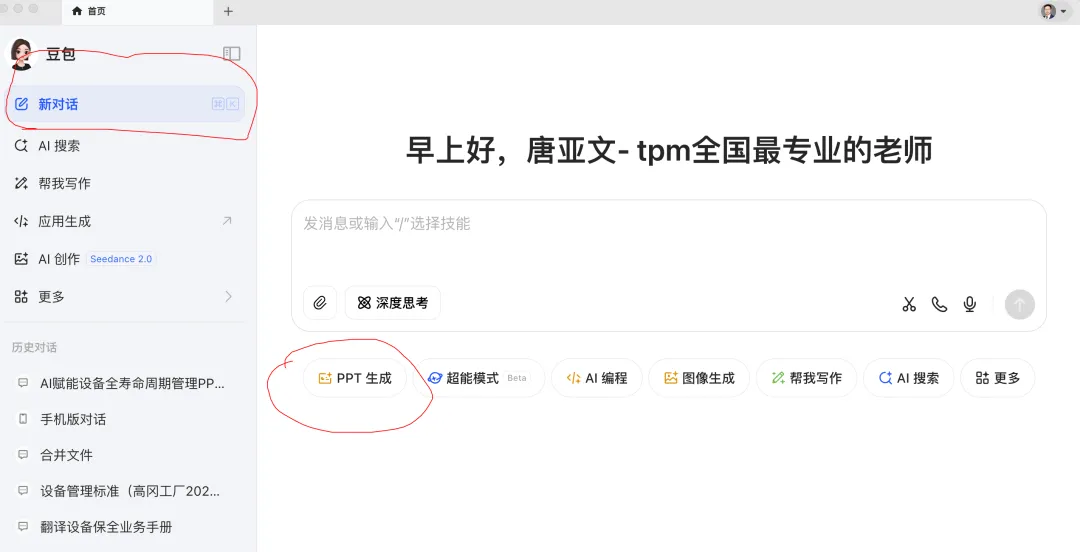Click the PPT 生成 button
The height and width of the screenshot is (552, 1080).
tap(355, 378)
